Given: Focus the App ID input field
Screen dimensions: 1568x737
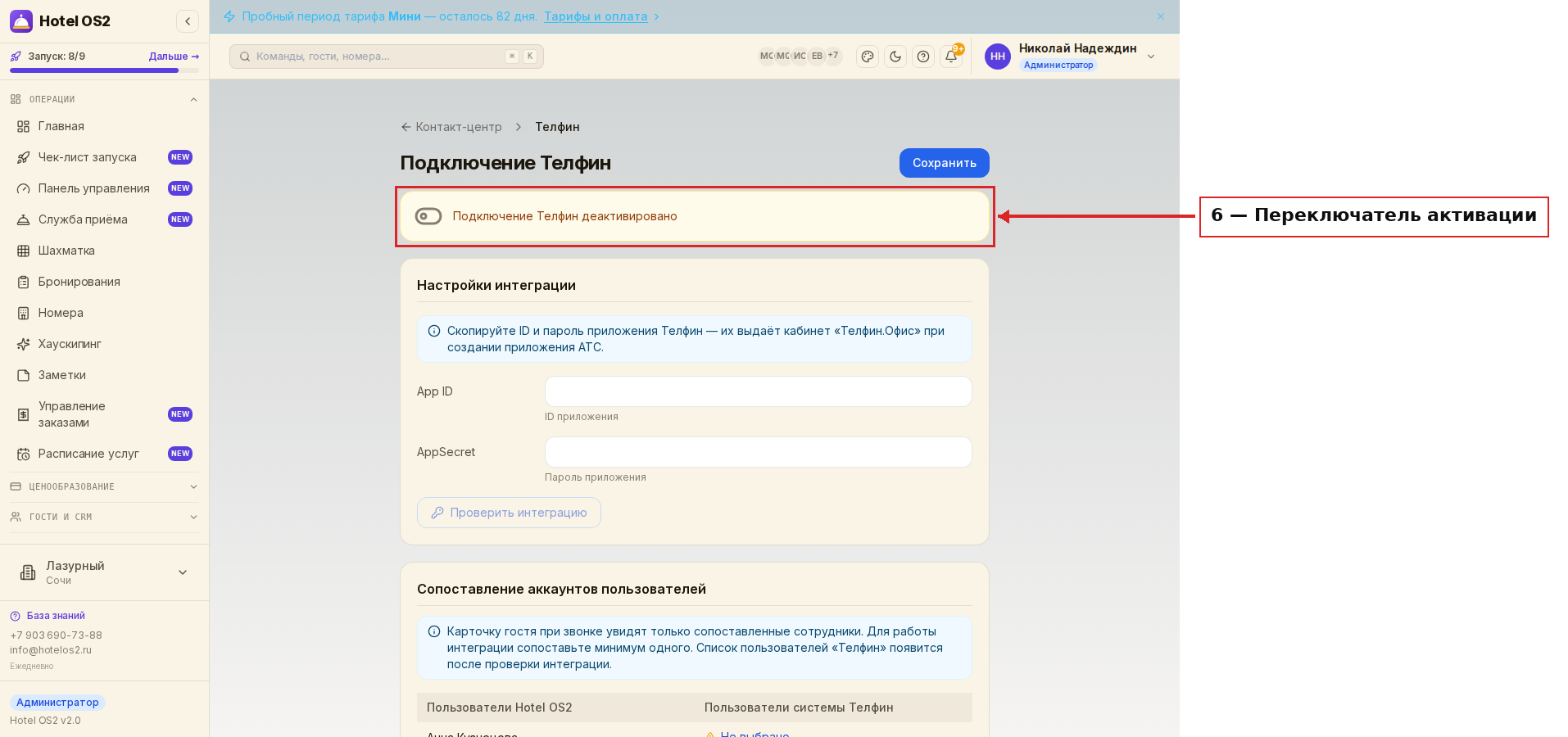Looking at the screenshot, I should pyautogui.click(x=758, y=391).
